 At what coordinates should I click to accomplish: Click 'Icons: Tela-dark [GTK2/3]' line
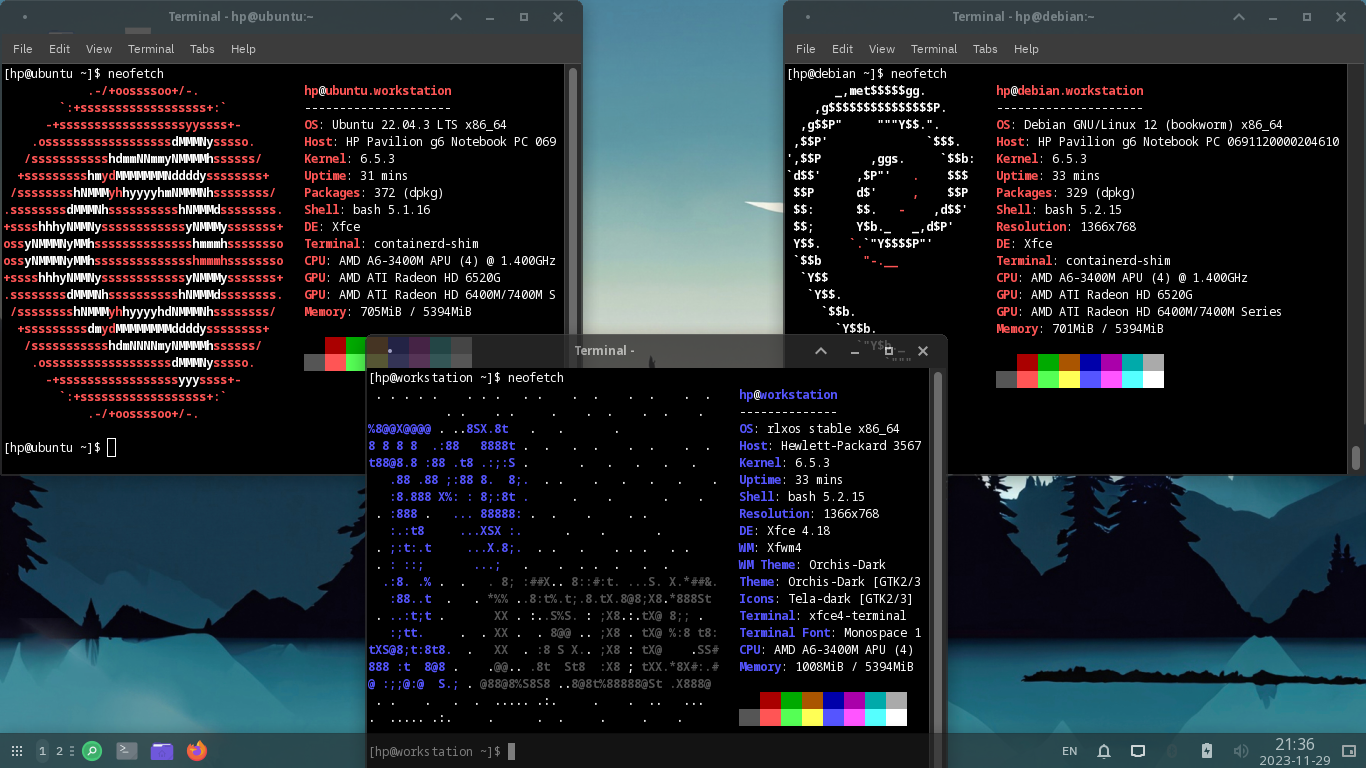coord(826,599)
